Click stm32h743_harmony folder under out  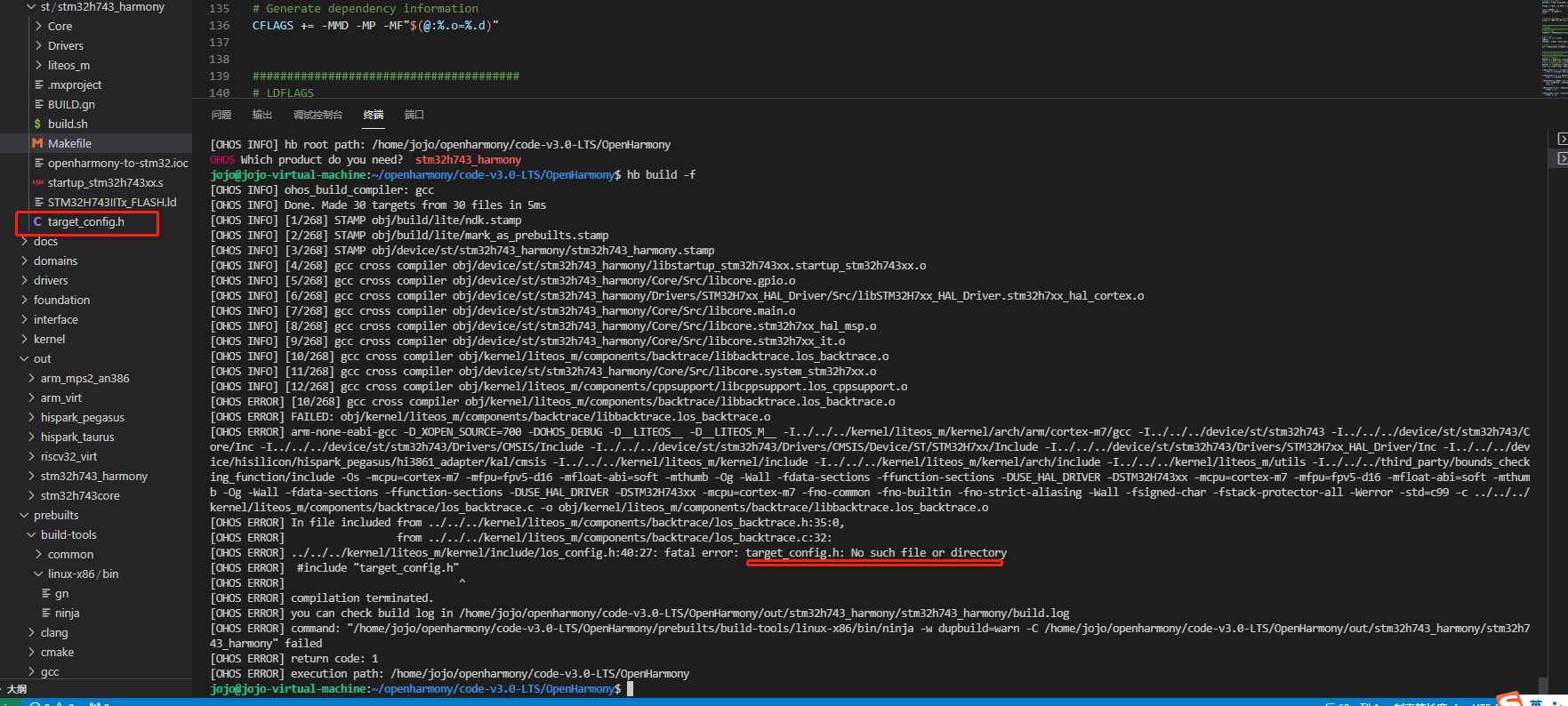point(96,476)
